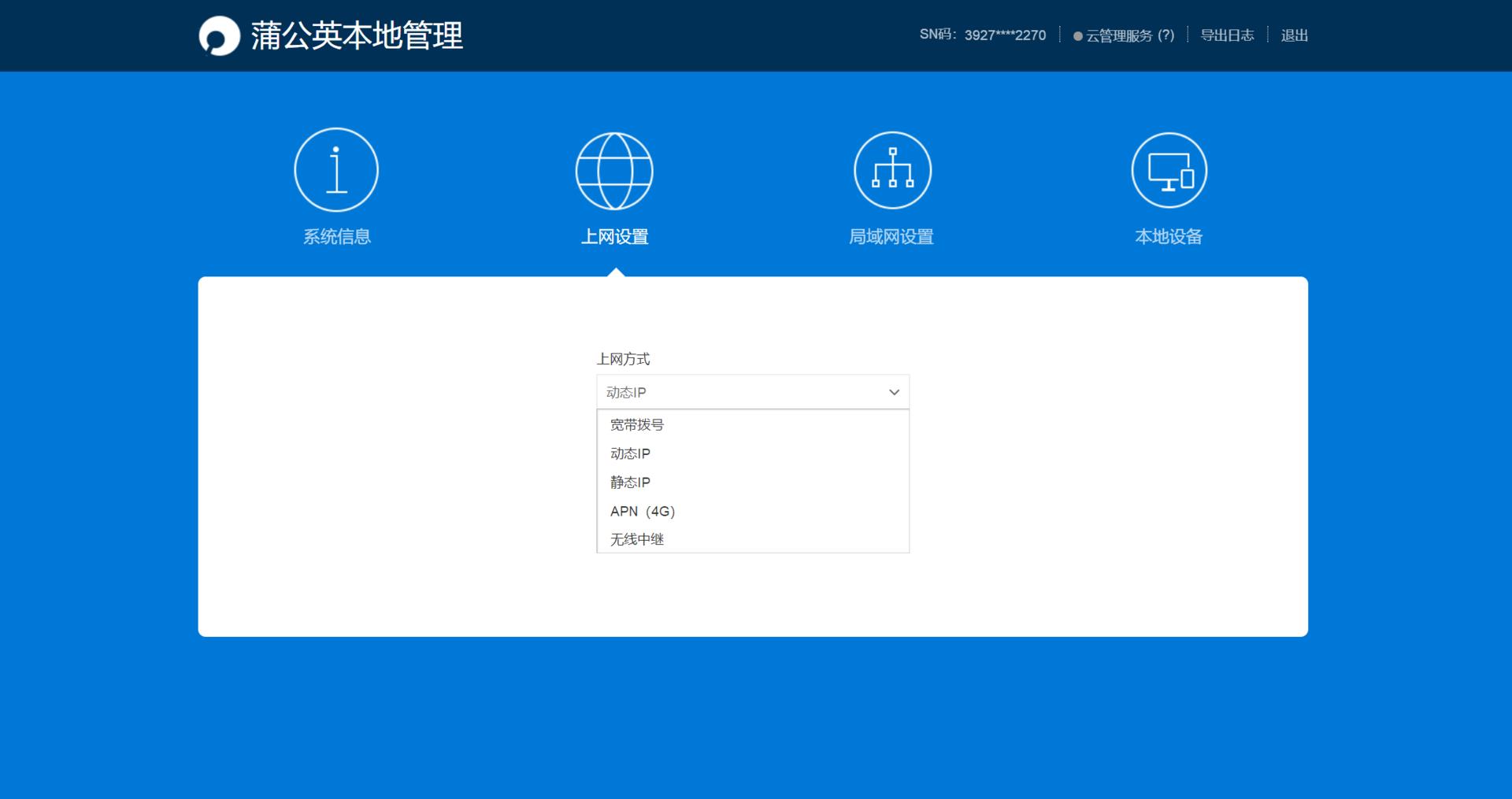Click the dropdown chevron on 上网方式 selector

(x=894, y=391)
